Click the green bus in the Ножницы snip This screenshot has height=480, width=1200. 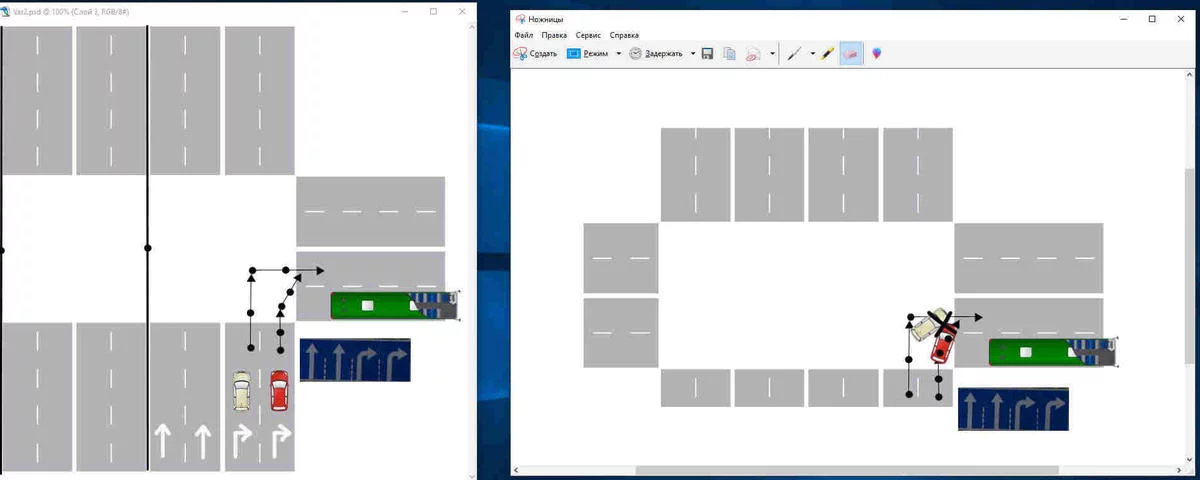tap(1051, 352)
